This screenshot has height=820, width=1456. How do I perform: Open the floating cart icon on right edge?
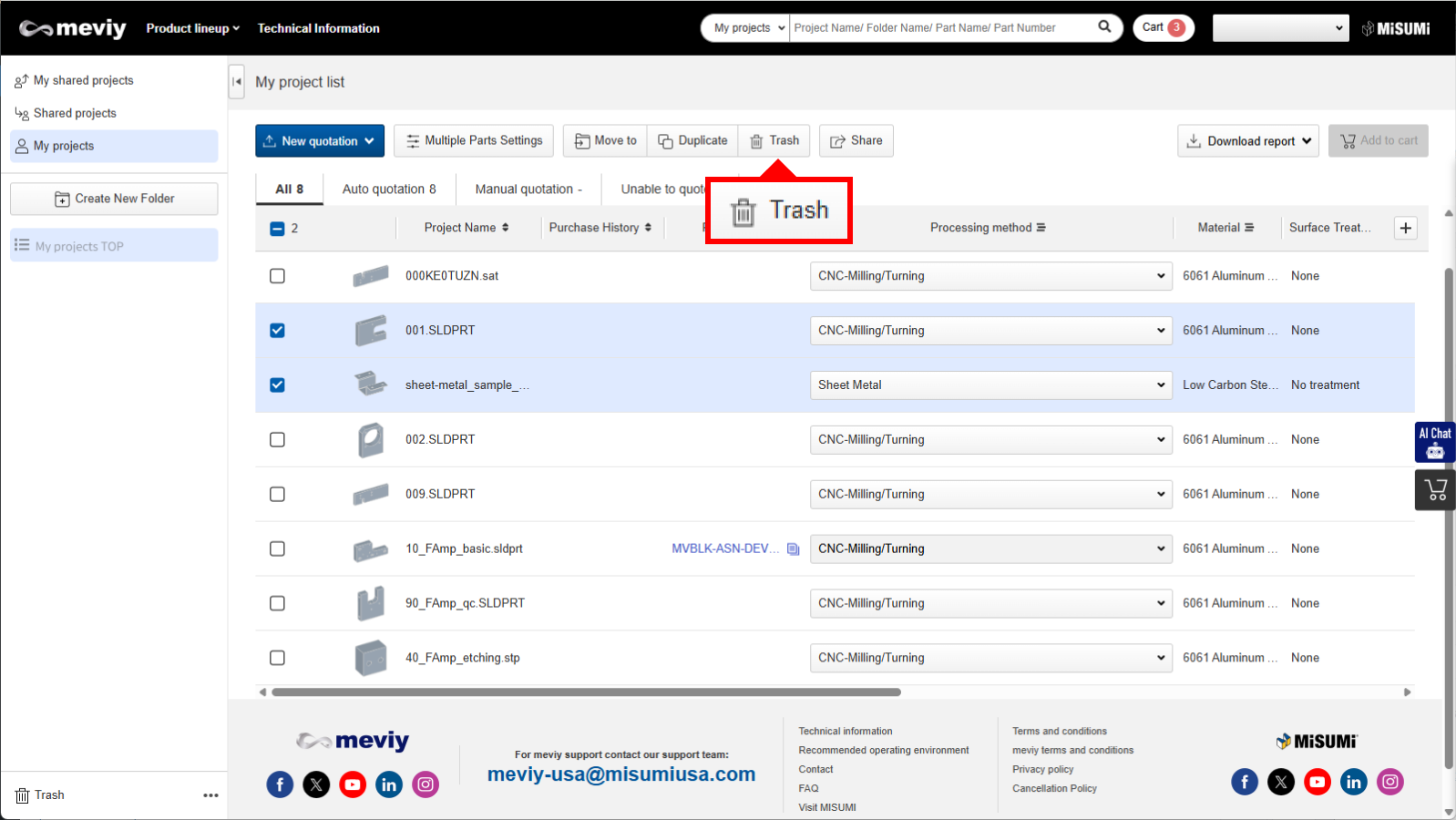(1435, 490)
